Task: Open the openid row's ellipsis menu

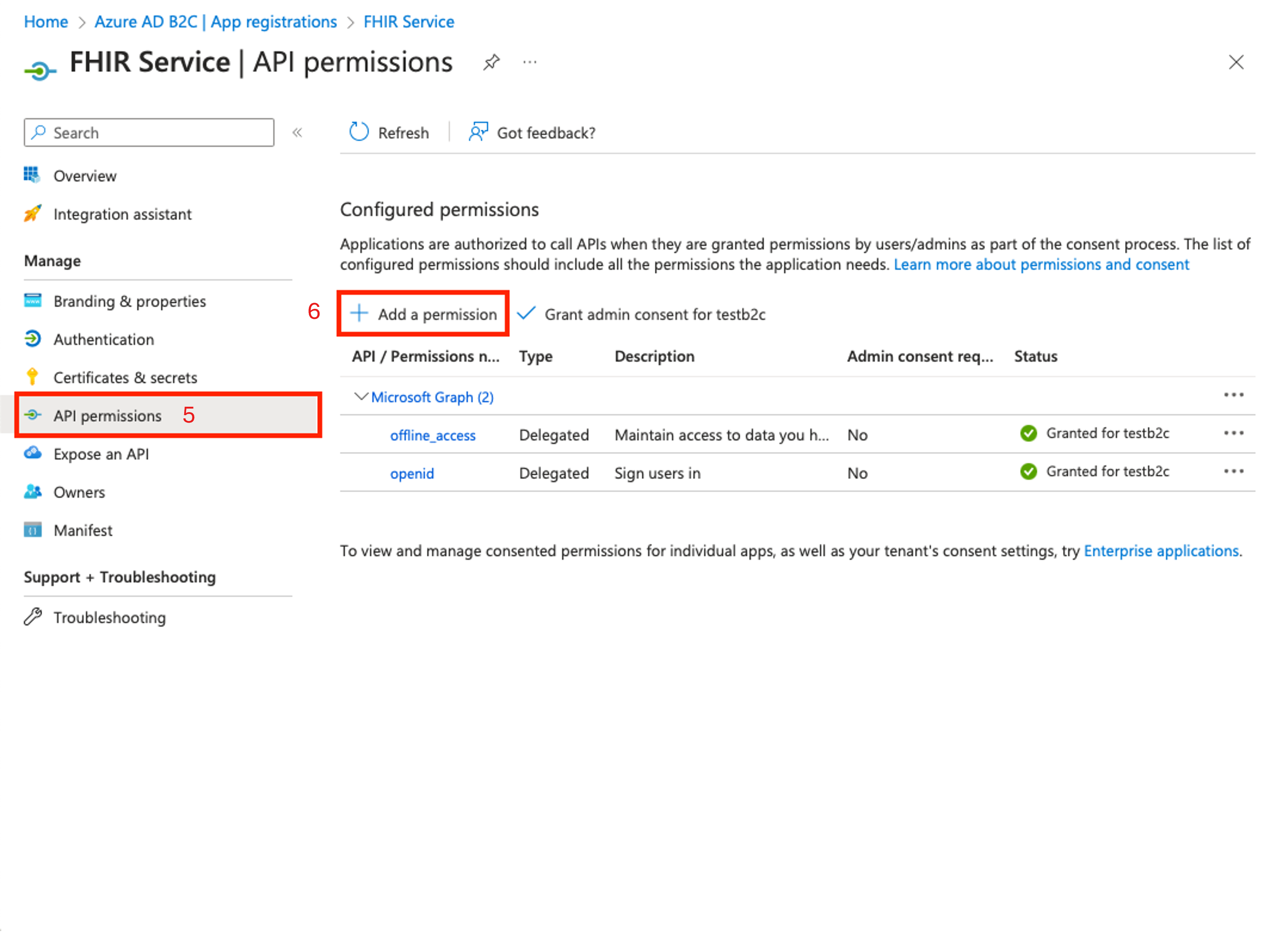Action: coord(1233,471)
